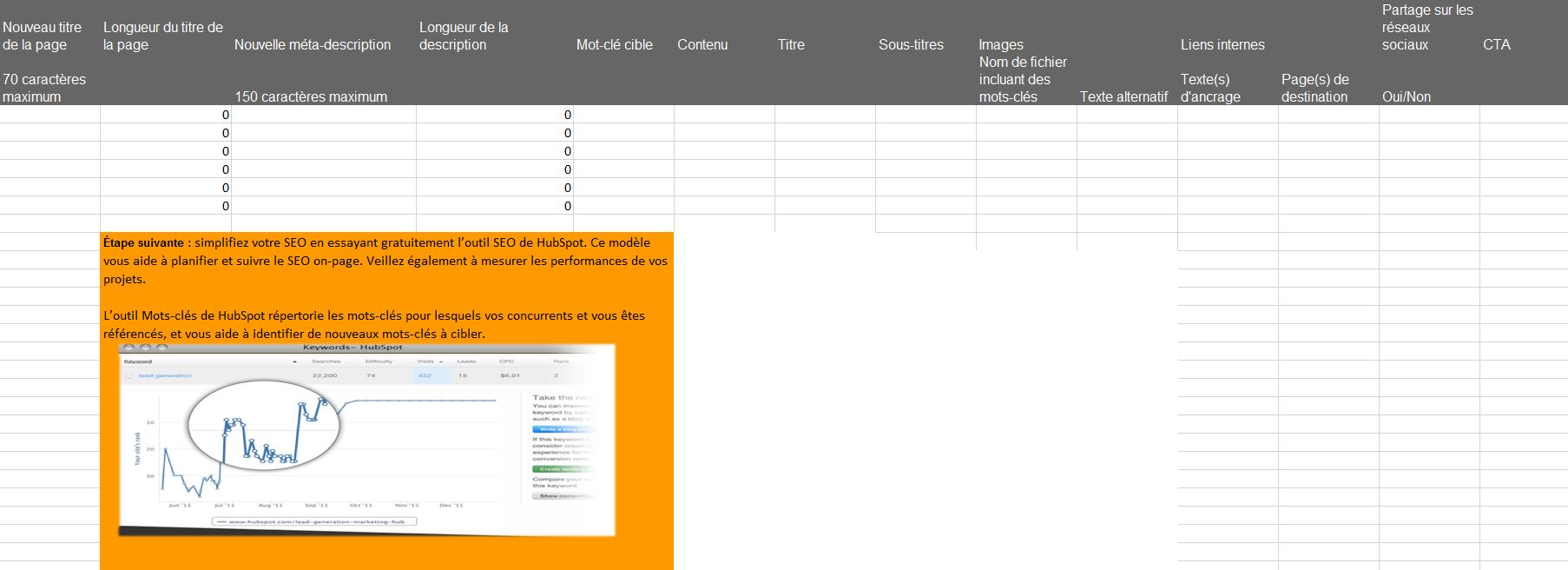Click the orange 'Étape suivante' text box
Screen dimensions: 1568x570
point(386,401)
